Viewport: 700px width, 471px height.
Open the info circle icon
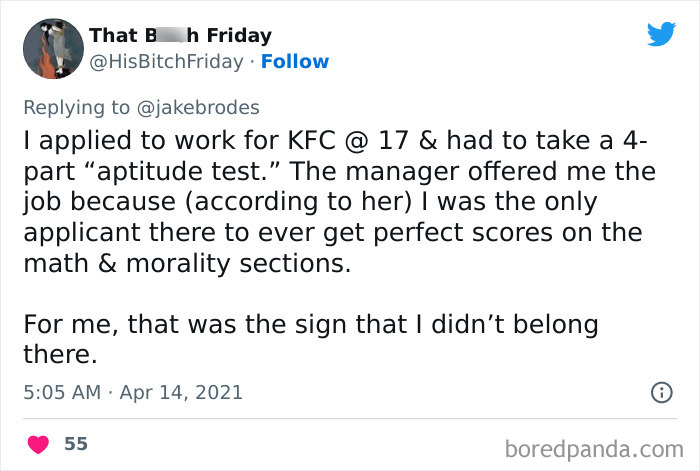point(660,393)
